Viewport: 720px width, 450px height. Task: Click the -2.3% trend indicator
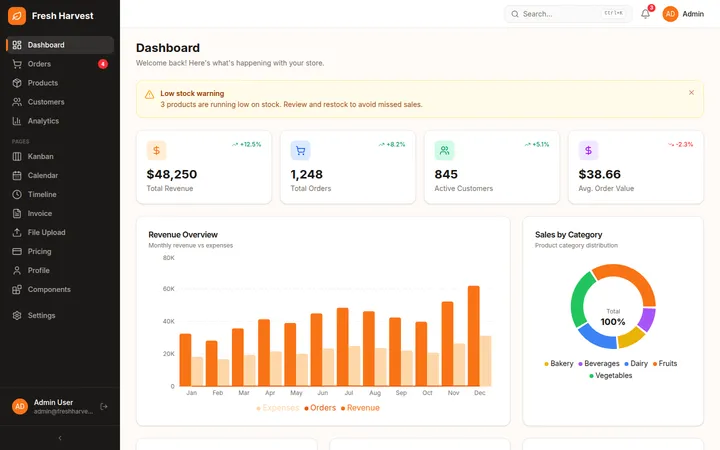(681, 144)
